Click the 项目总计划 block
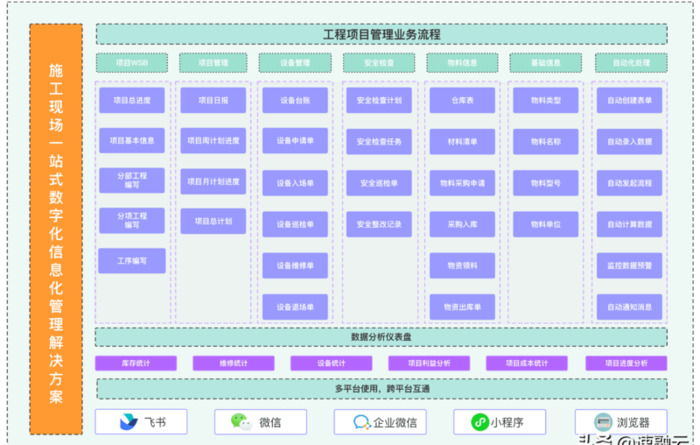700x445 pixels. coord(213,221)
